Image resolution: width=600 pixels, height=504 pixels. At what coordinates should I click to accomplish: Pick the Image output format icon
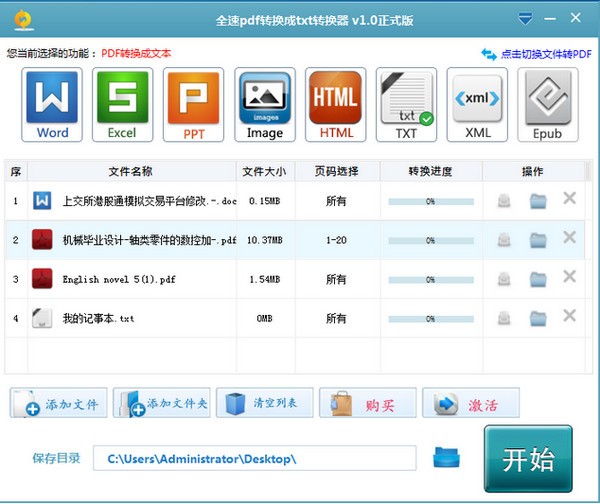pos(265,105)
